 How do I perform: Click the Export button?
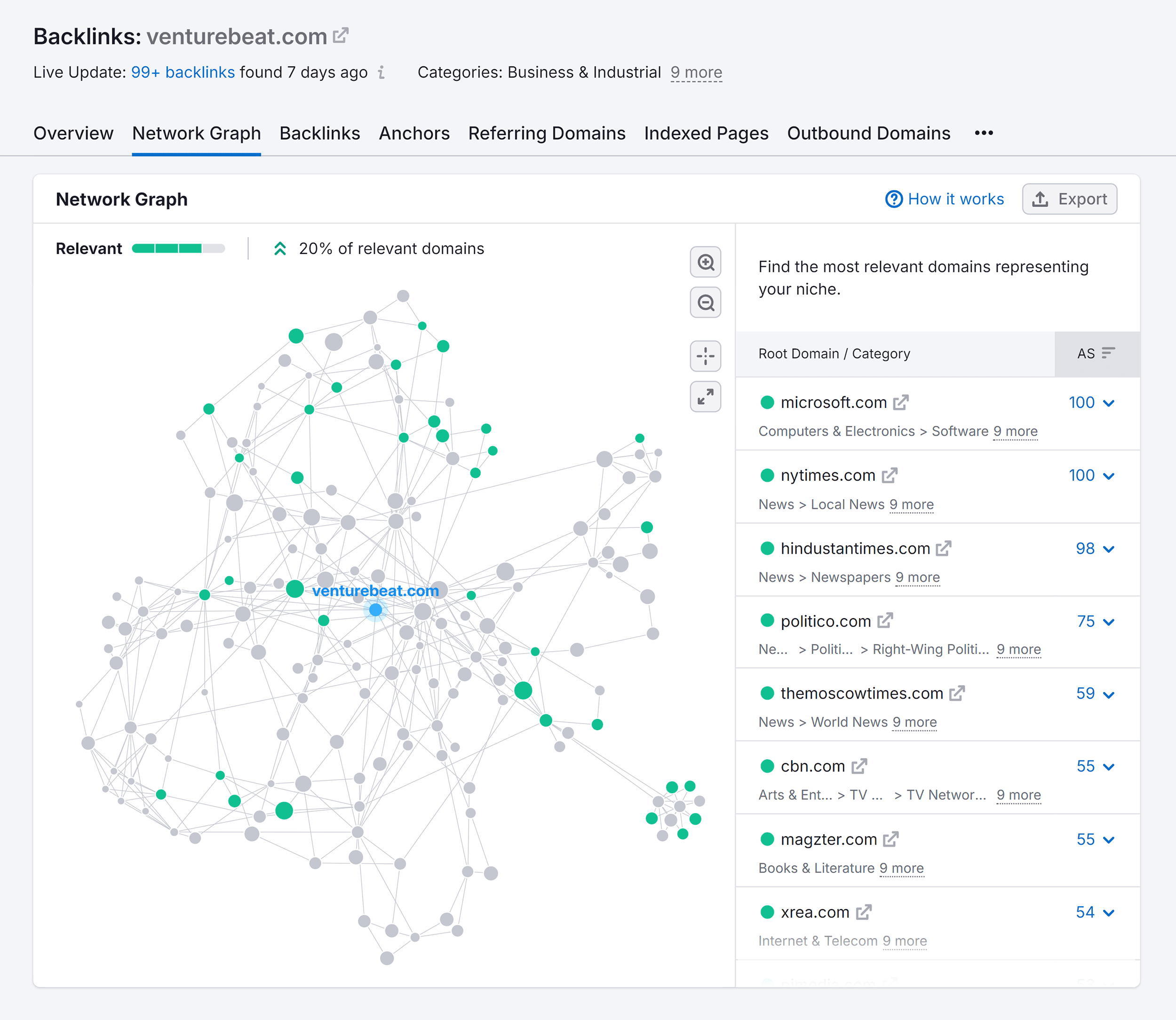[1069, 199]
